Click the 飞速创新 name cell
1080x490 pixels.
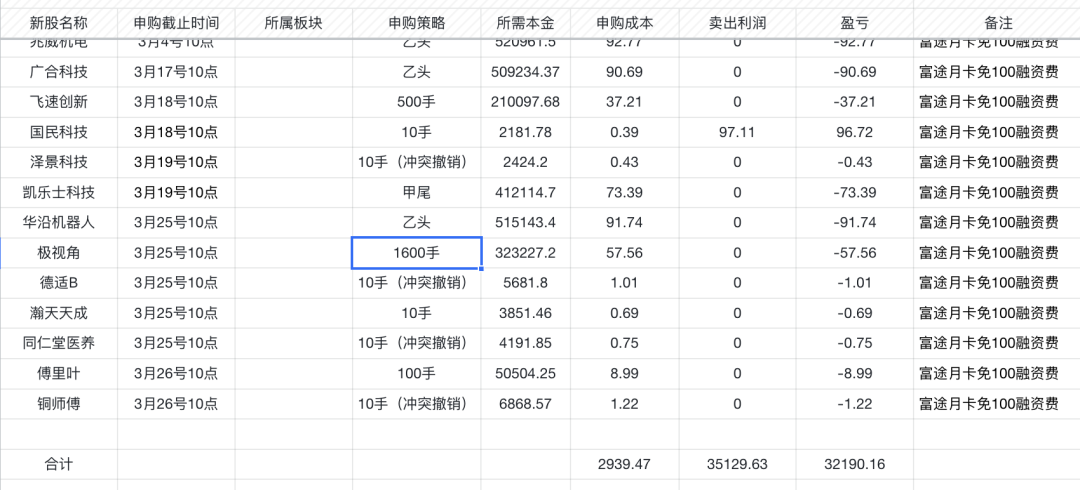pos(59,102)
